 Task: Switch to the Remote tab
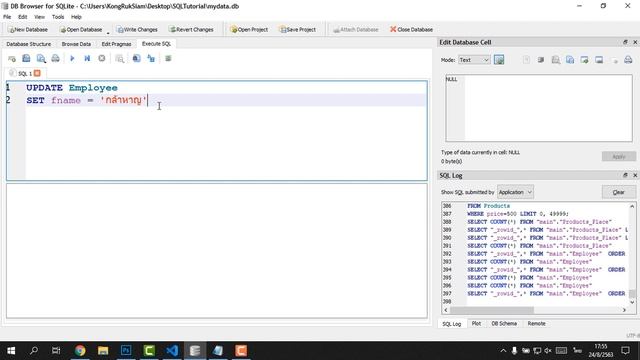(x=536, y=324)
